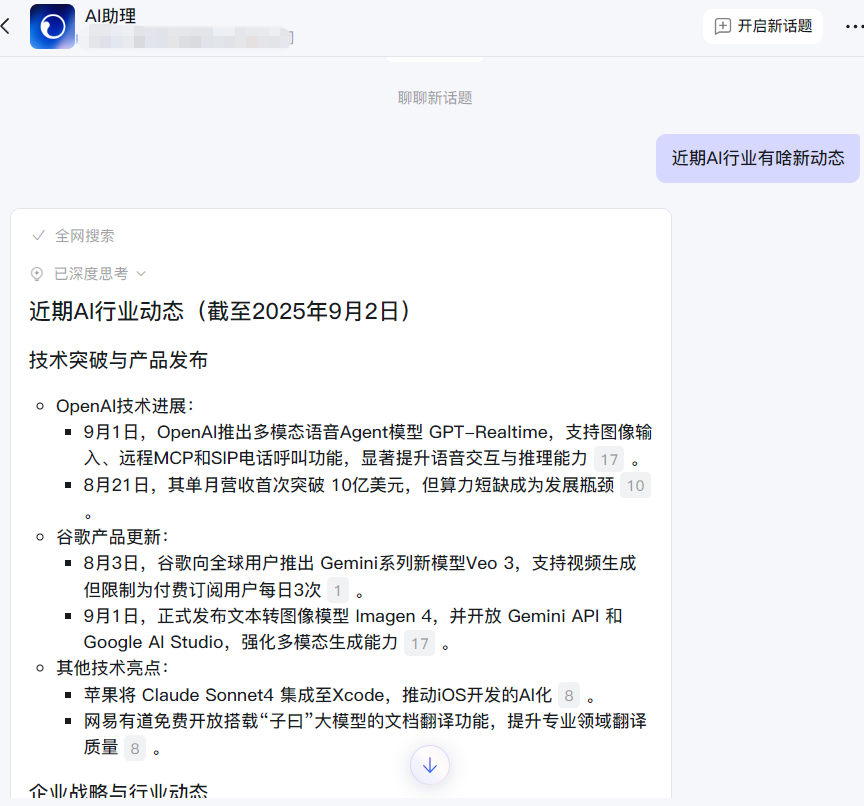Click the OpenAI技术进展 bullet
This screenshot has height=806, width=864.
click(x=125, y=406)
